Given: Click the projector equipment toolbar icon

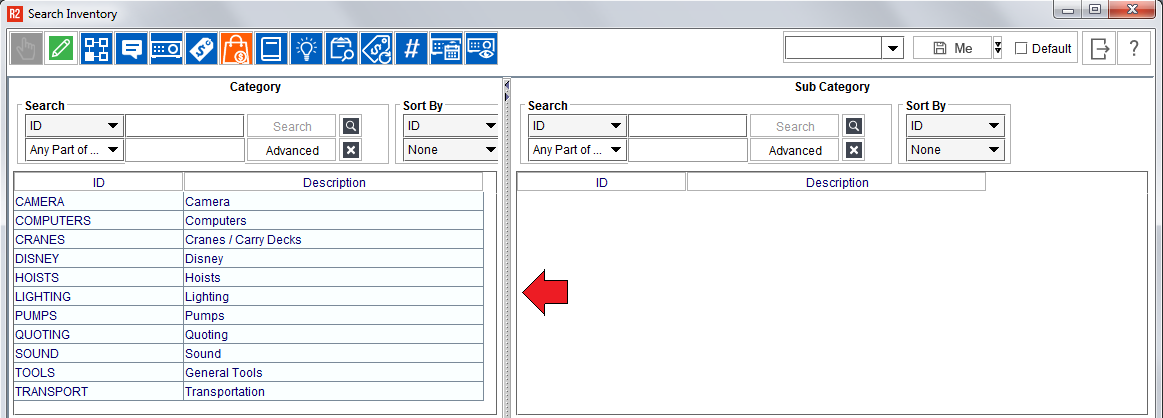Looking at the screenshot, I should click(167, 49).
